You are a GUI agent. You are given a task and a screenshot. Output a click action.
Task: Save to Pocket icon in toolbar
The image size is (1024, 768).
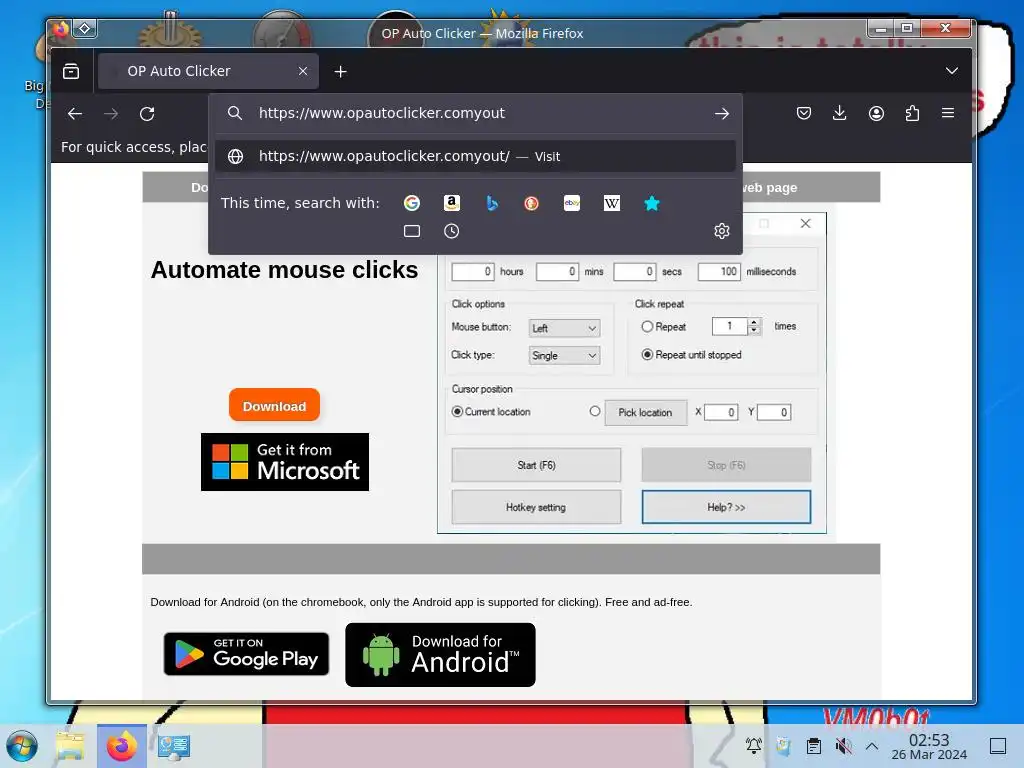(x=804, y=114)
